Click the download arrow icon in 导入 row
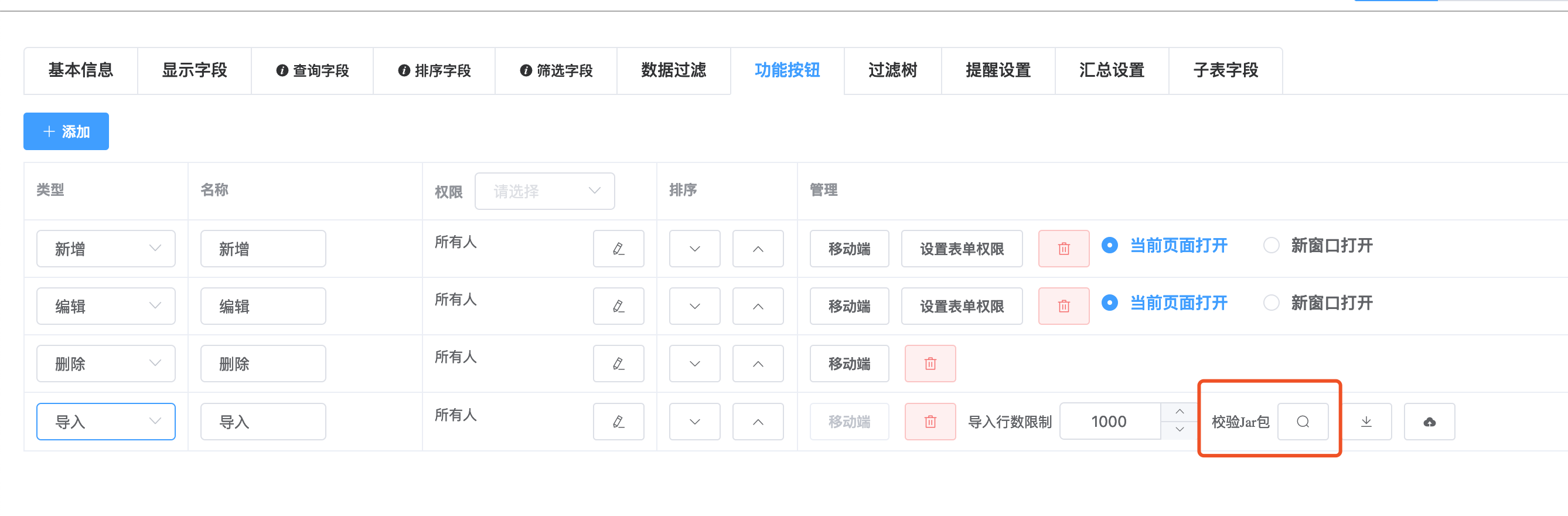 (1366, 422)
